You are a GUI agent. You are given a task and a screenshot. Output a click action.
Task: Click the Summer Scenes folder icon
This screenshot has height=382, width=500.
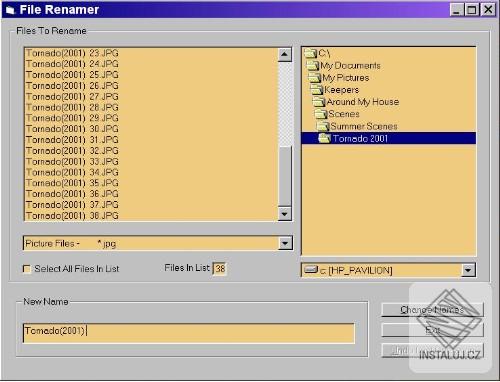click(x=323, y=126)
